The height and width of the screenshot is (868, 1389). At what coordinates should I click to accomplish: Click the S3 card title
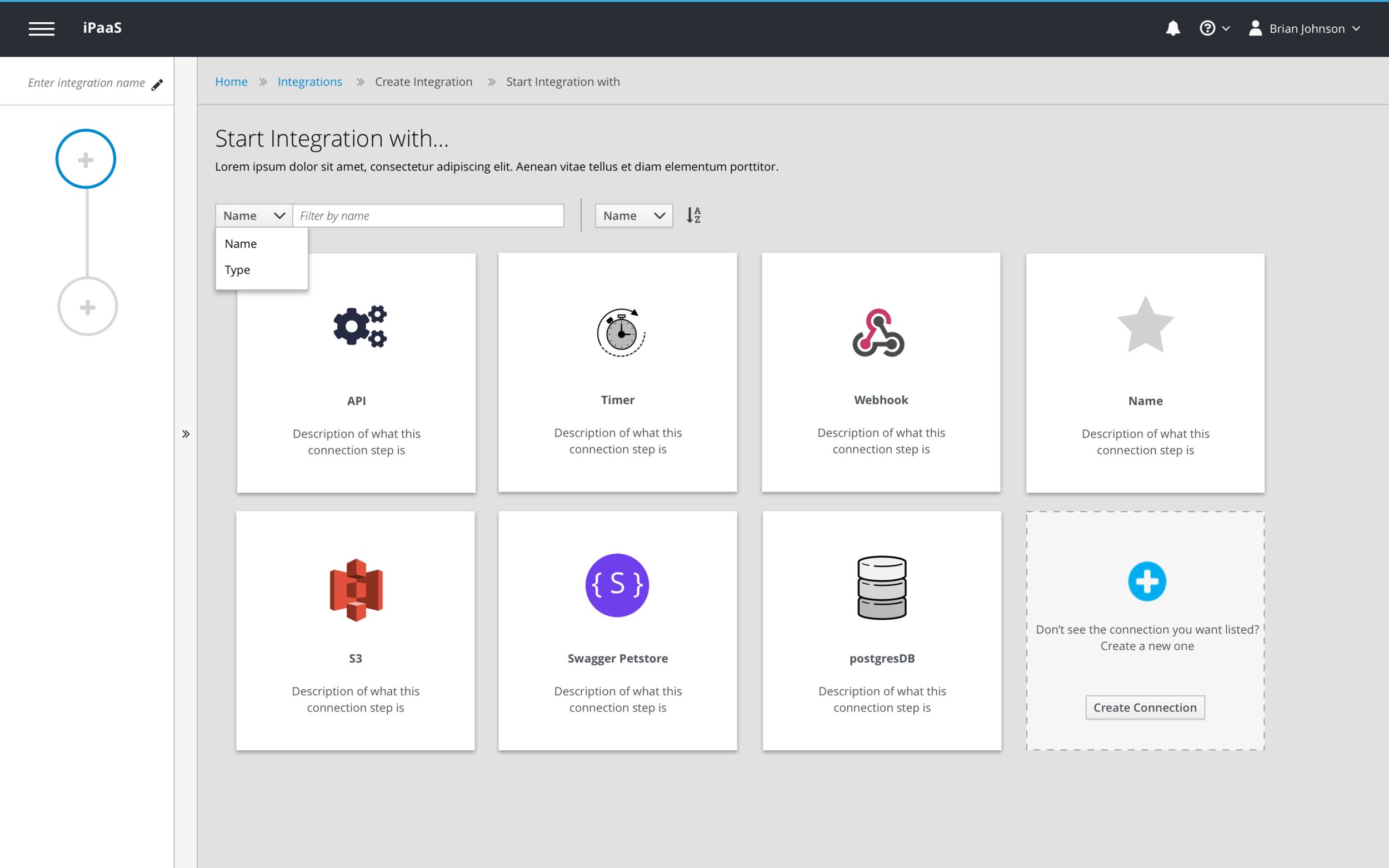click(x=356, y=659)
